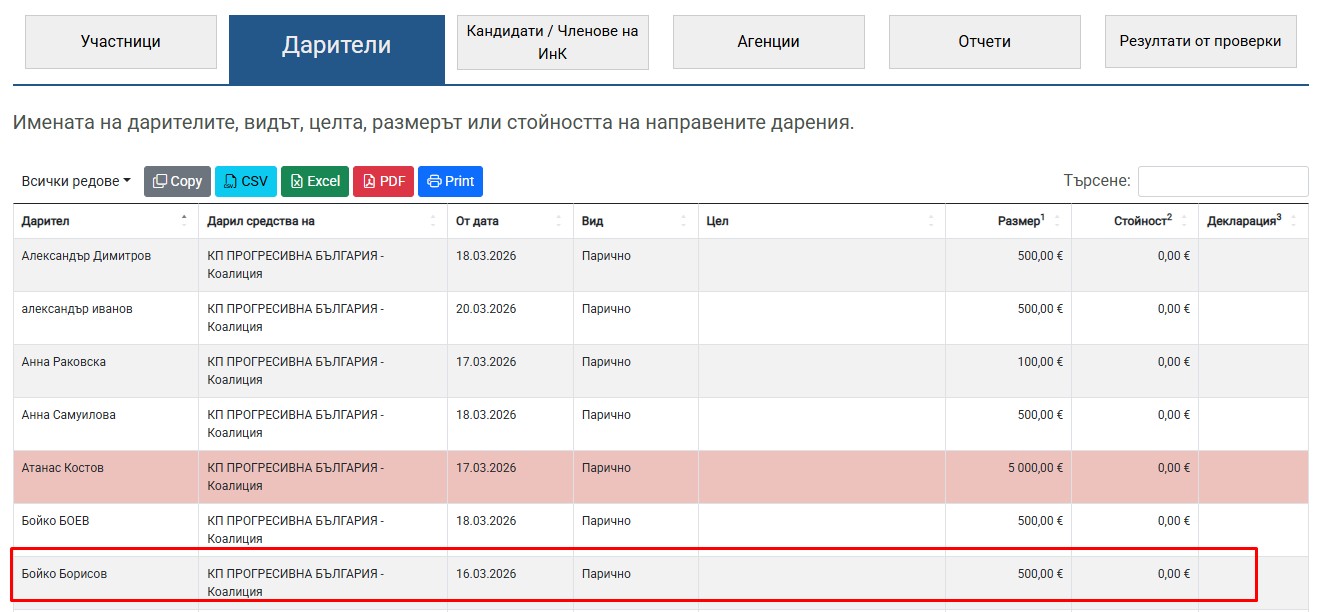Click the Търсене search field

pos(1222,181)
